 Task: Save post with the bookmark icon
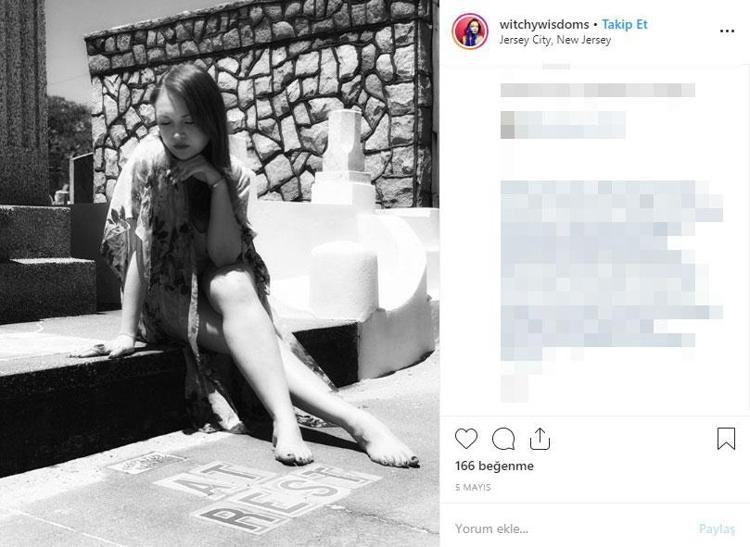point(726,438)
